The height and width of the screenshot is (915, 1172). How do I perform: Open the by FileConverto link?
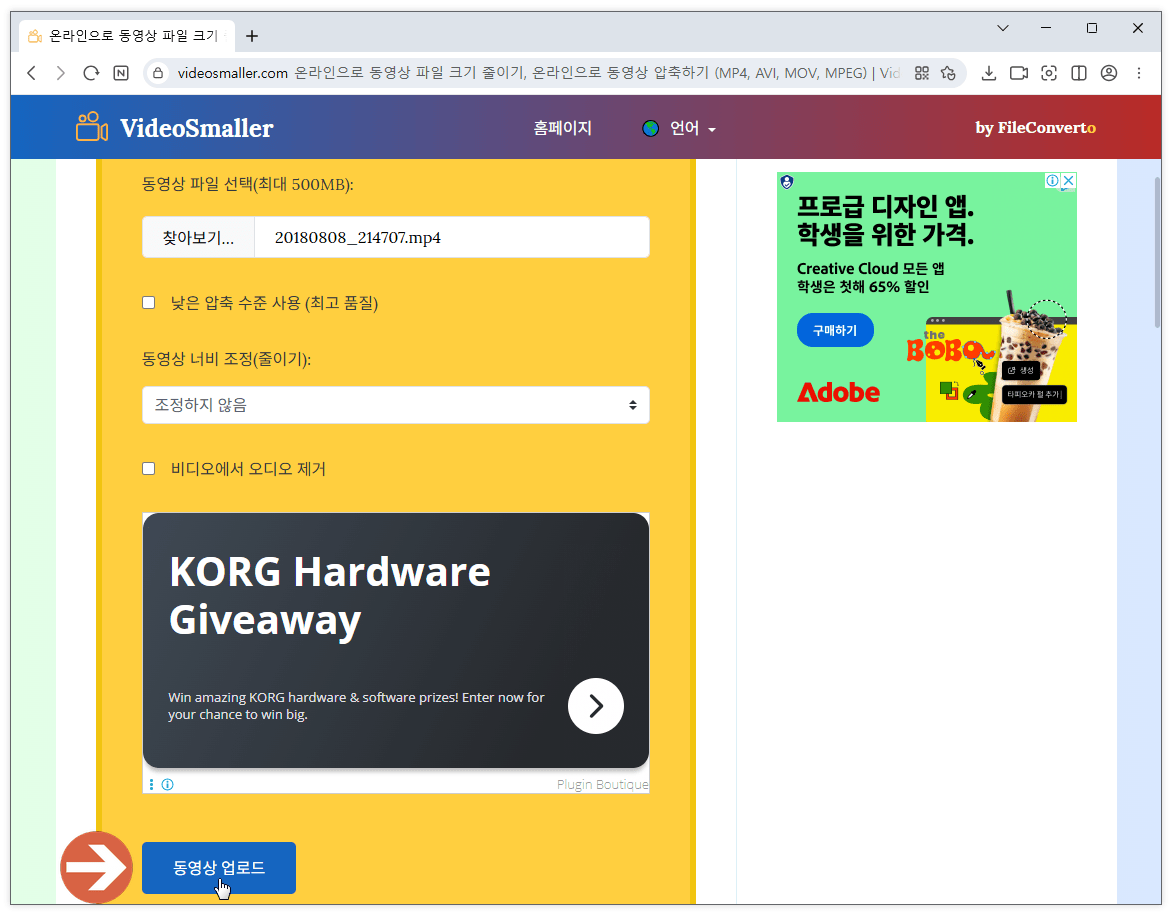coord(1035,128)
